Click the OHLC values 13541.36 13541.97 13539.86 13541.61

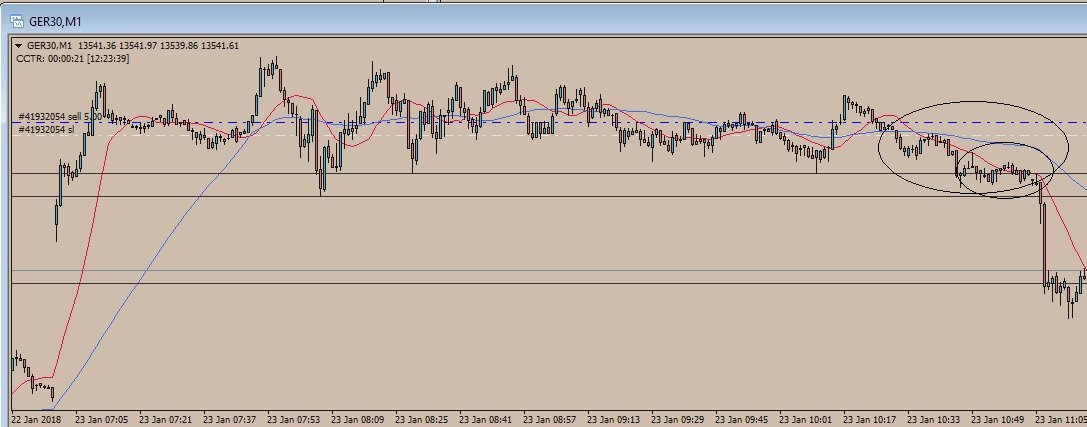coord(159,46)
